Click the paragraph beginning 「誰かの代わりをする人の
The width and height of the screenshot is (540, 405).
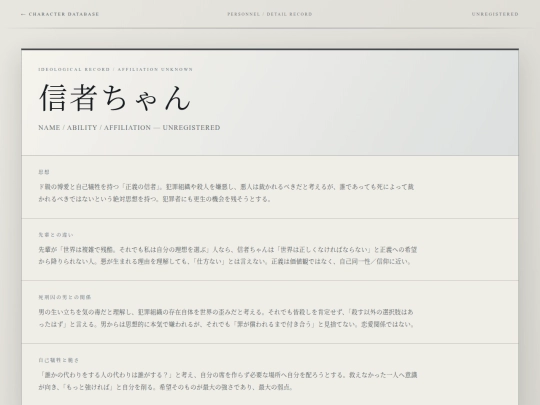228,381
